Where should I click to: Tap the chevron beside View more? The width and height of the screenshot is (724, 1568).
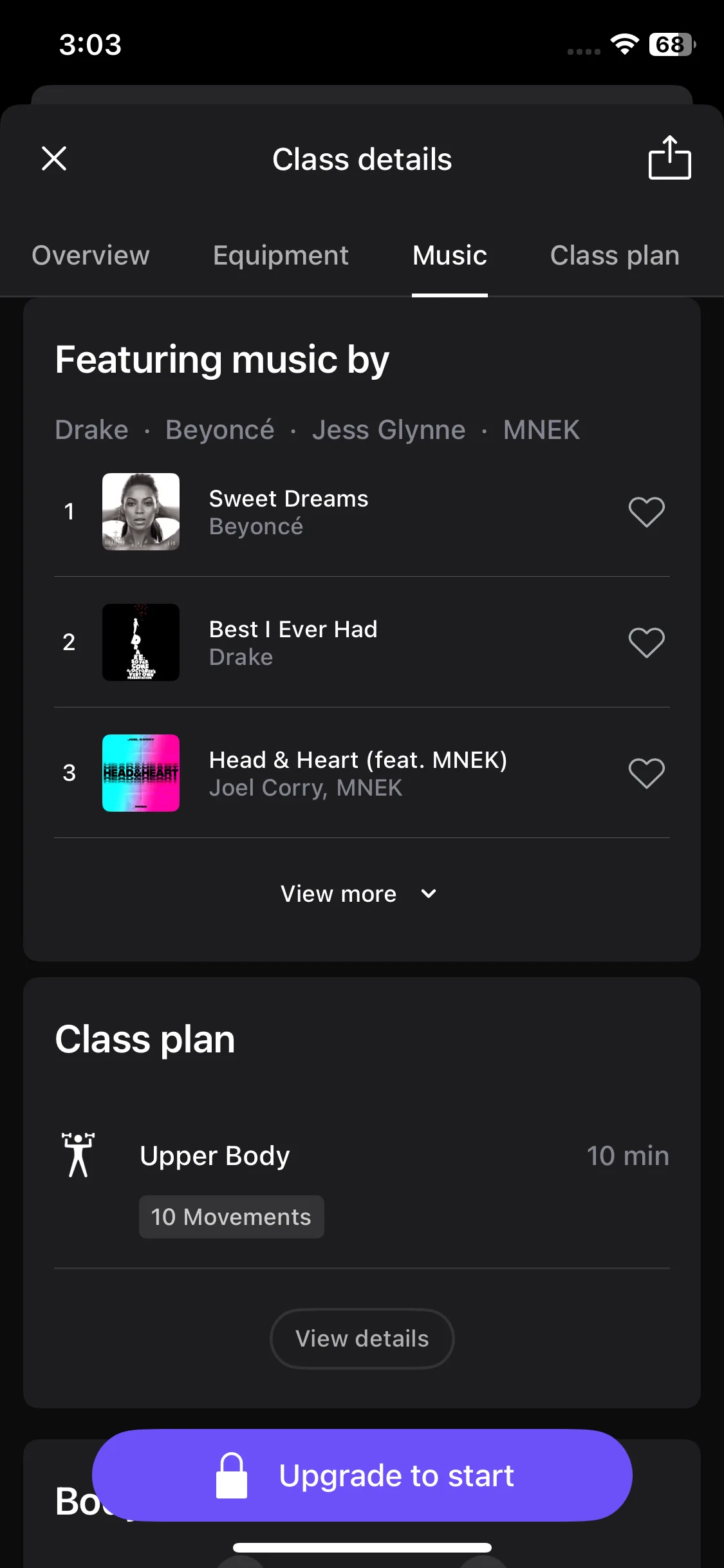429,894
